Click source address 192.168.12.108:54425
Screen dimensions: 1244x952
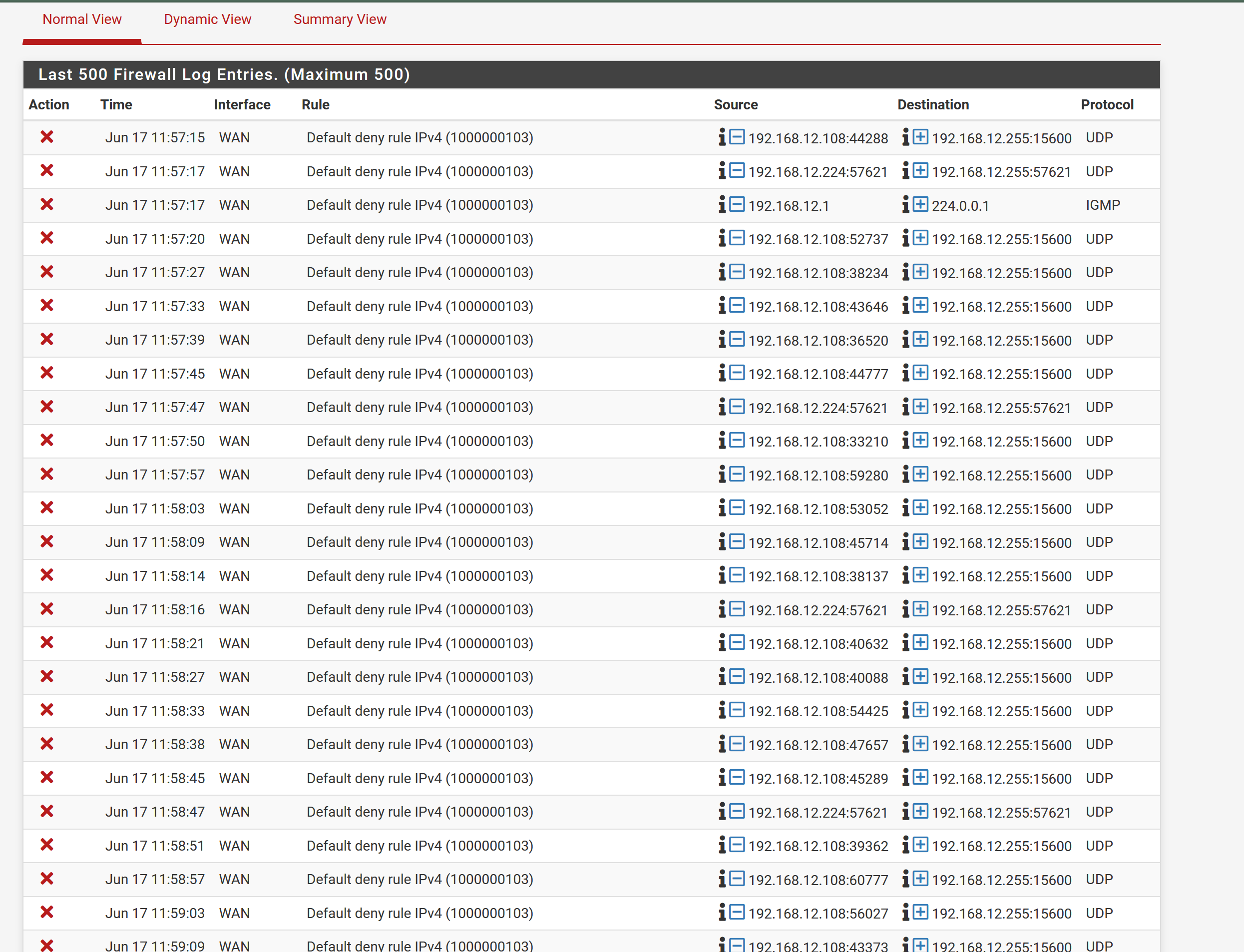tap(818, 711)
